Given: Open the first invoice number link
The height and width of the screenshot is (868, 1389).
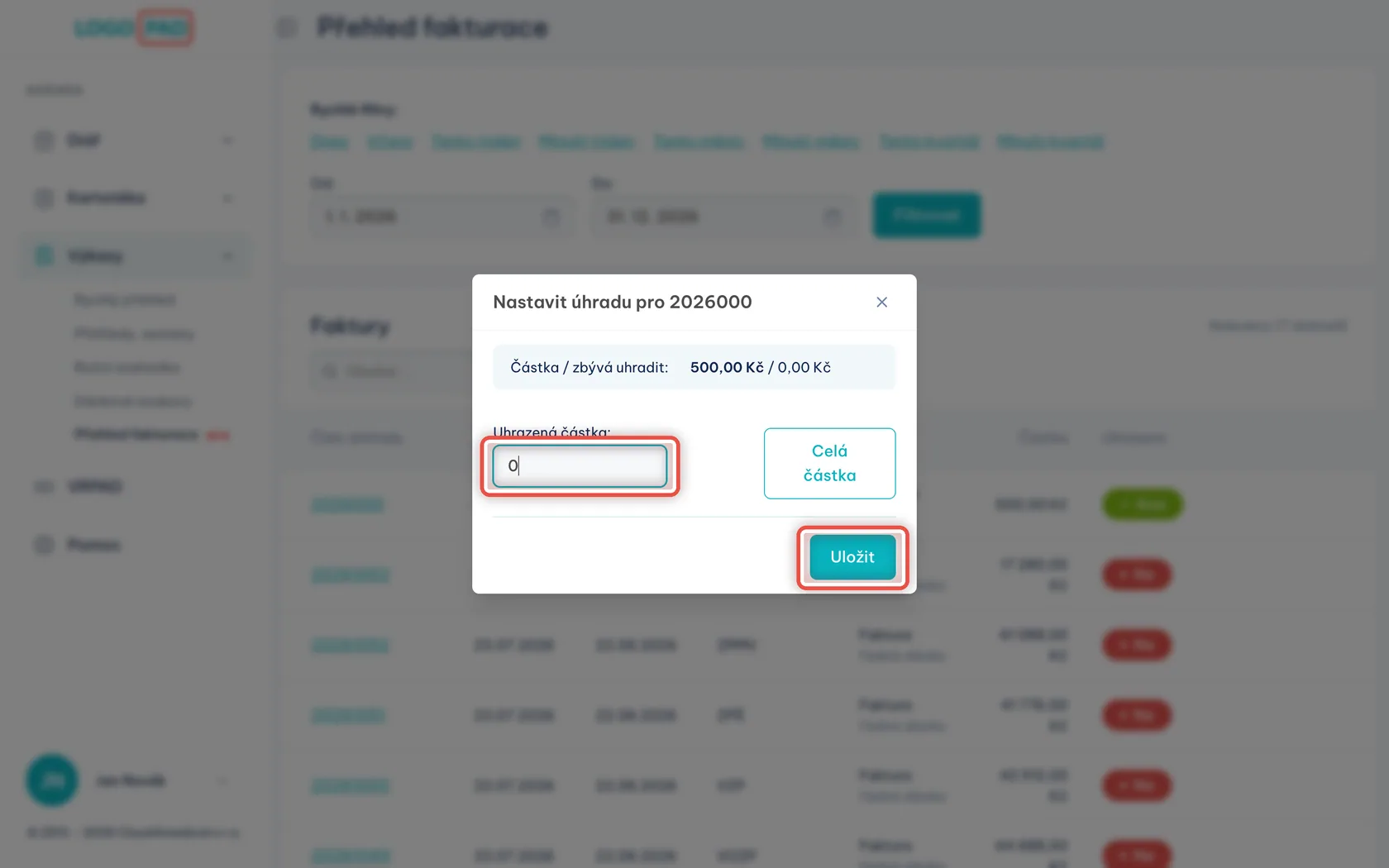Looking at the screenshot, I should click(x=347, y=504).
